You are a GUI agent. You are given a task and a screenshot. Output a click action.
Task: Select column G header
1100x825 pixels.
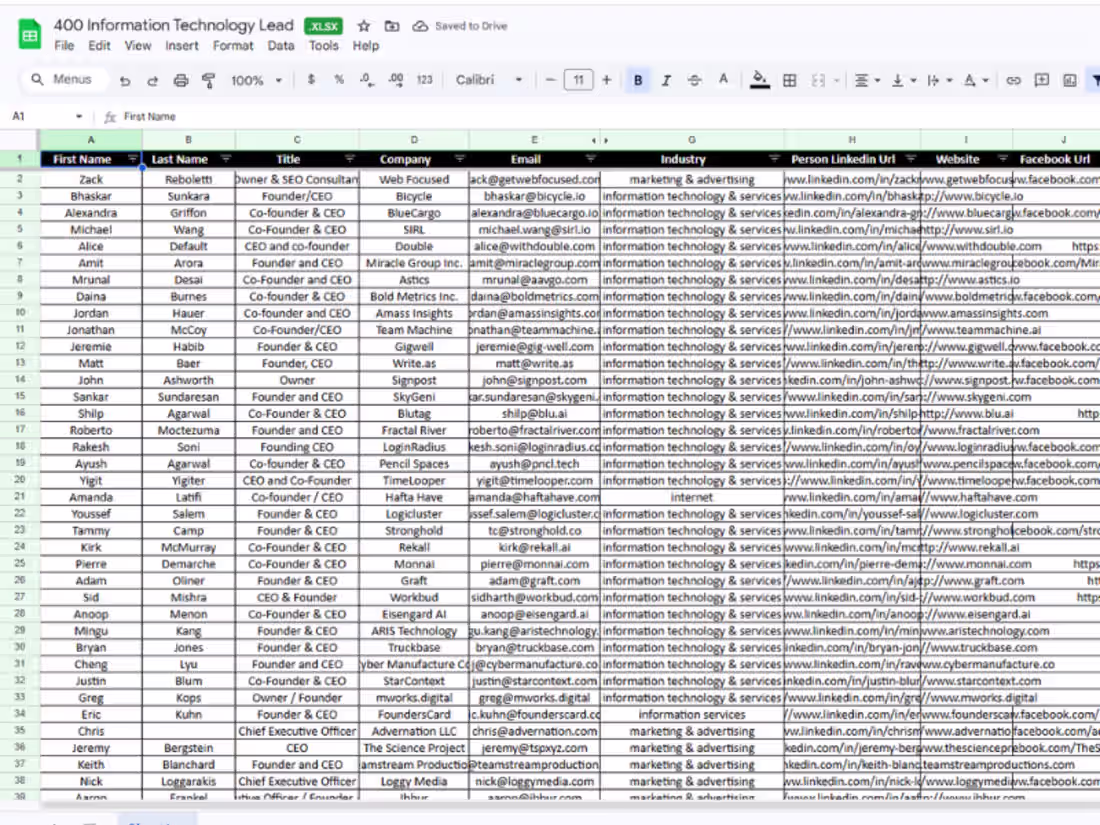pos(692,140)
